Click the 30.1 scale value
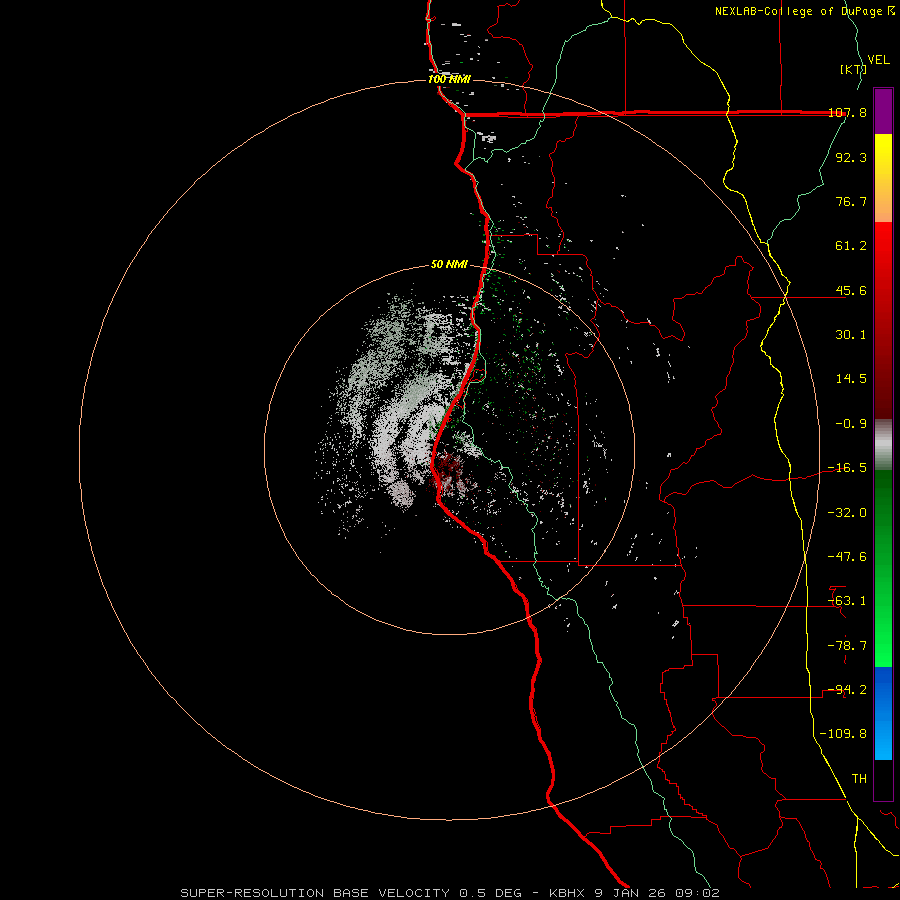The height and width of the screenshot is (900, 900). click(851, 335)
